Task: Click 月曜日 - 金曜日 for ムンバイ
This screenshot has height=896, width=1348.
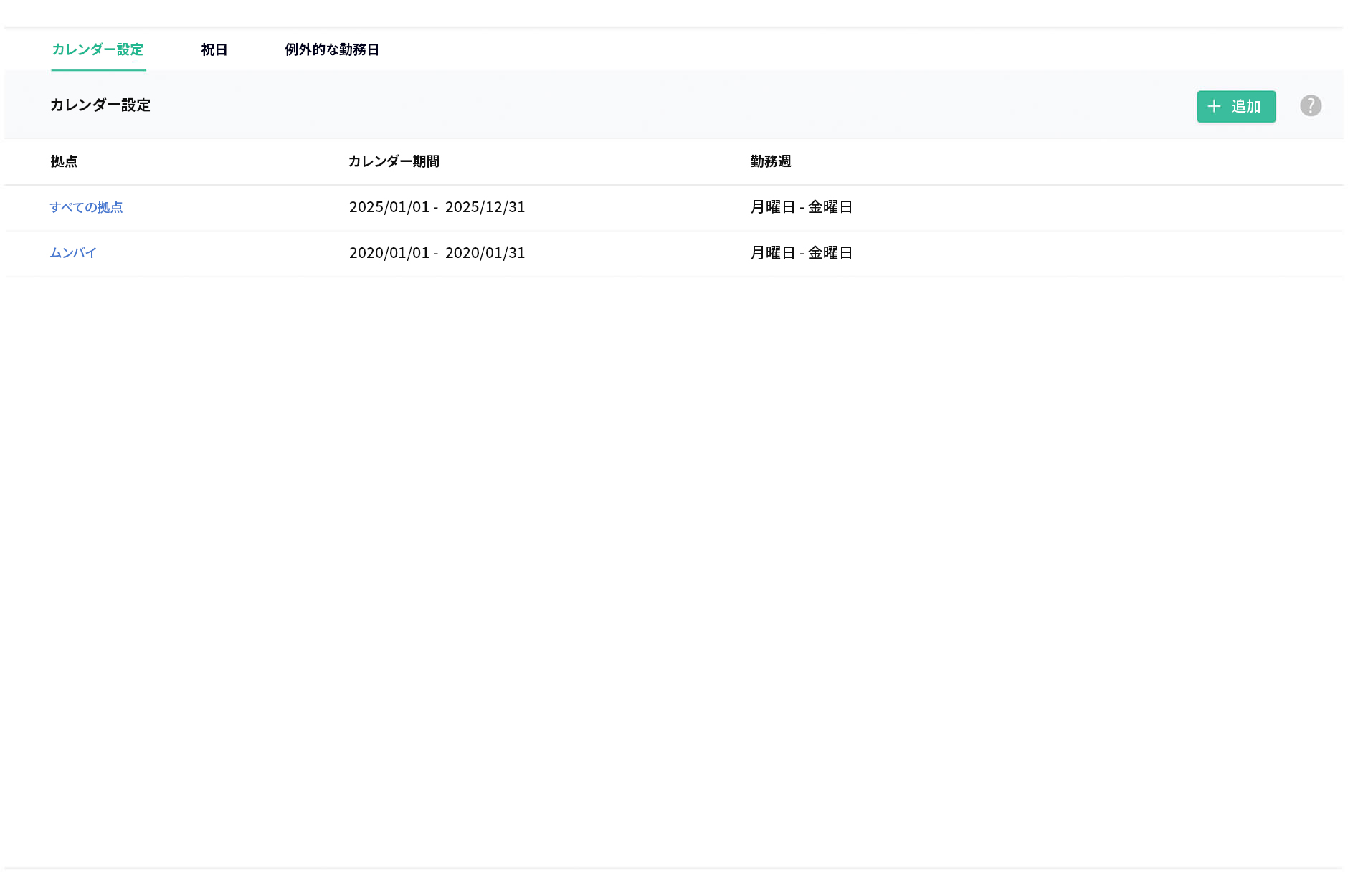Action: tap(802, 253)
